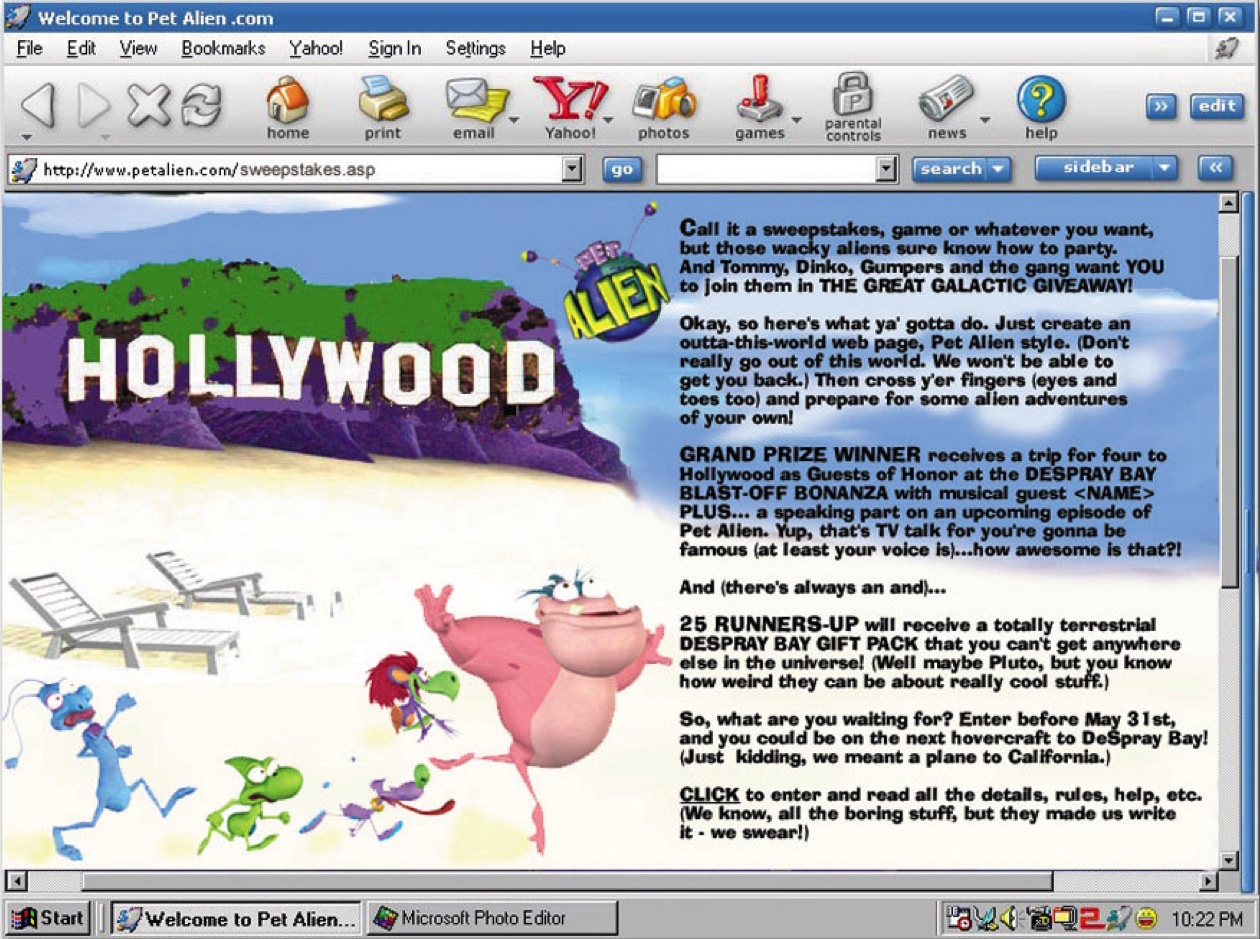Click the « collapse button beside sidebar
Screen dimensions: 1260x939
(x=1215, y=169)
